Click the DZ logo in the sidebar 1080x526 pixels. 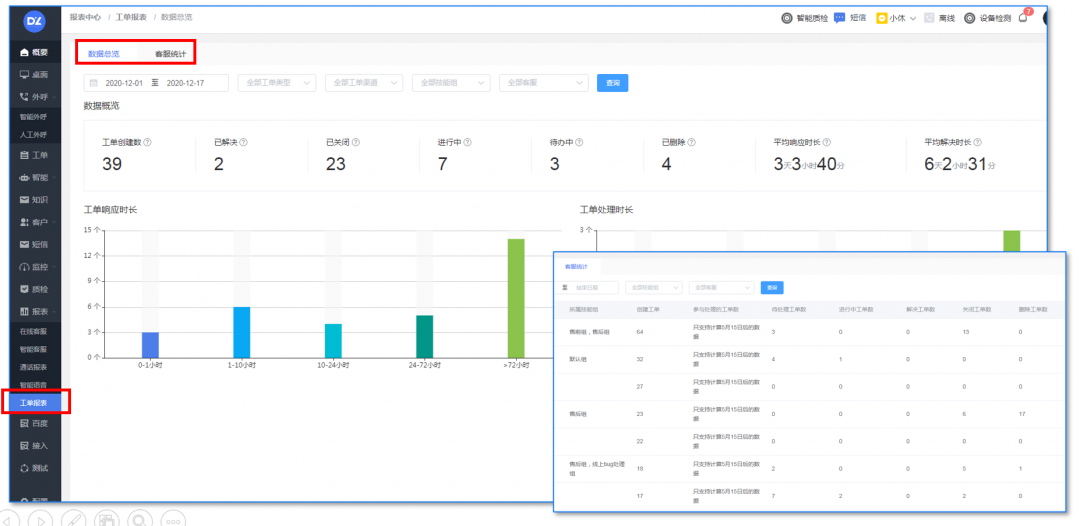(x=34, y=20)
